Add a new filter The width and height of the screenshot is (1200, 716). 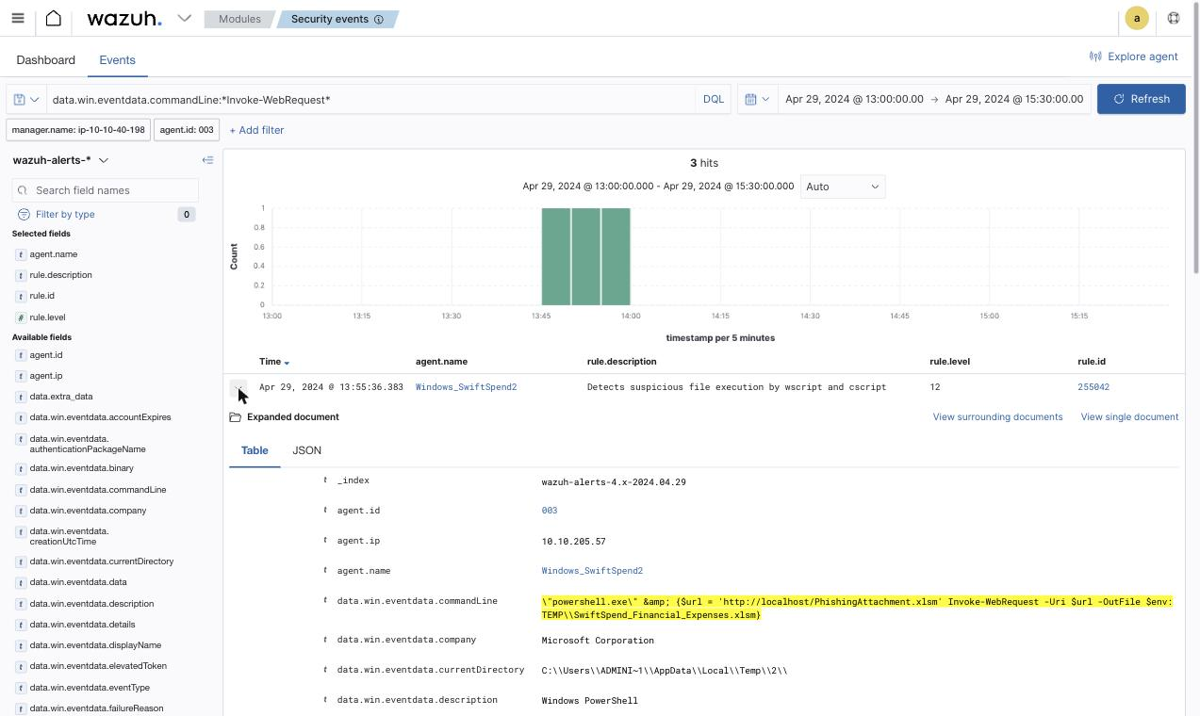[257, 130]
